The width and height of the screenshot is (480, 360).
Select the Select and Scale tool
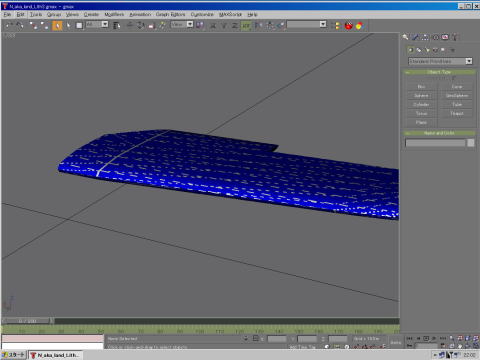coord(152,25)
